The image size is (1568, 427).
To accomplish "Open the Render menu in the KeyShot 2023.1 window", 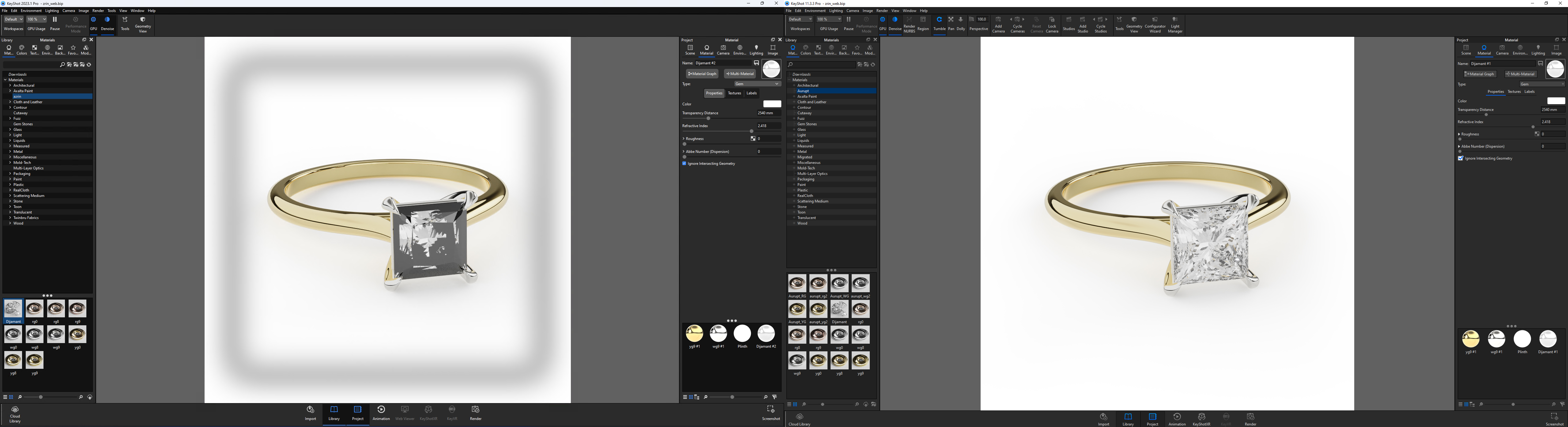I will (x=98, y=10).
